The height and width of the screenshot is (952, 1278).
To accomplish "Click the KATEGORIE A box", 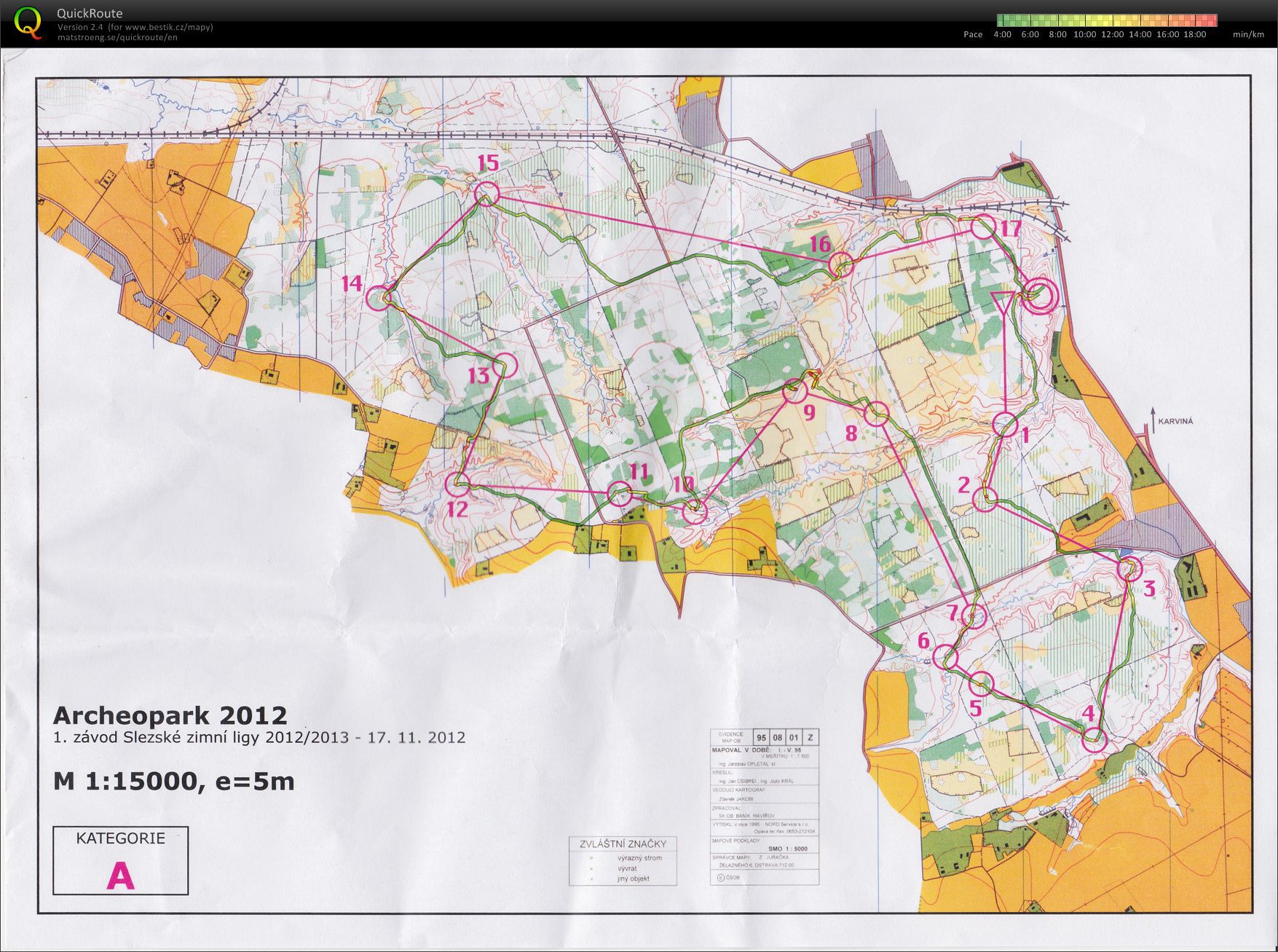I will (120, 860).
